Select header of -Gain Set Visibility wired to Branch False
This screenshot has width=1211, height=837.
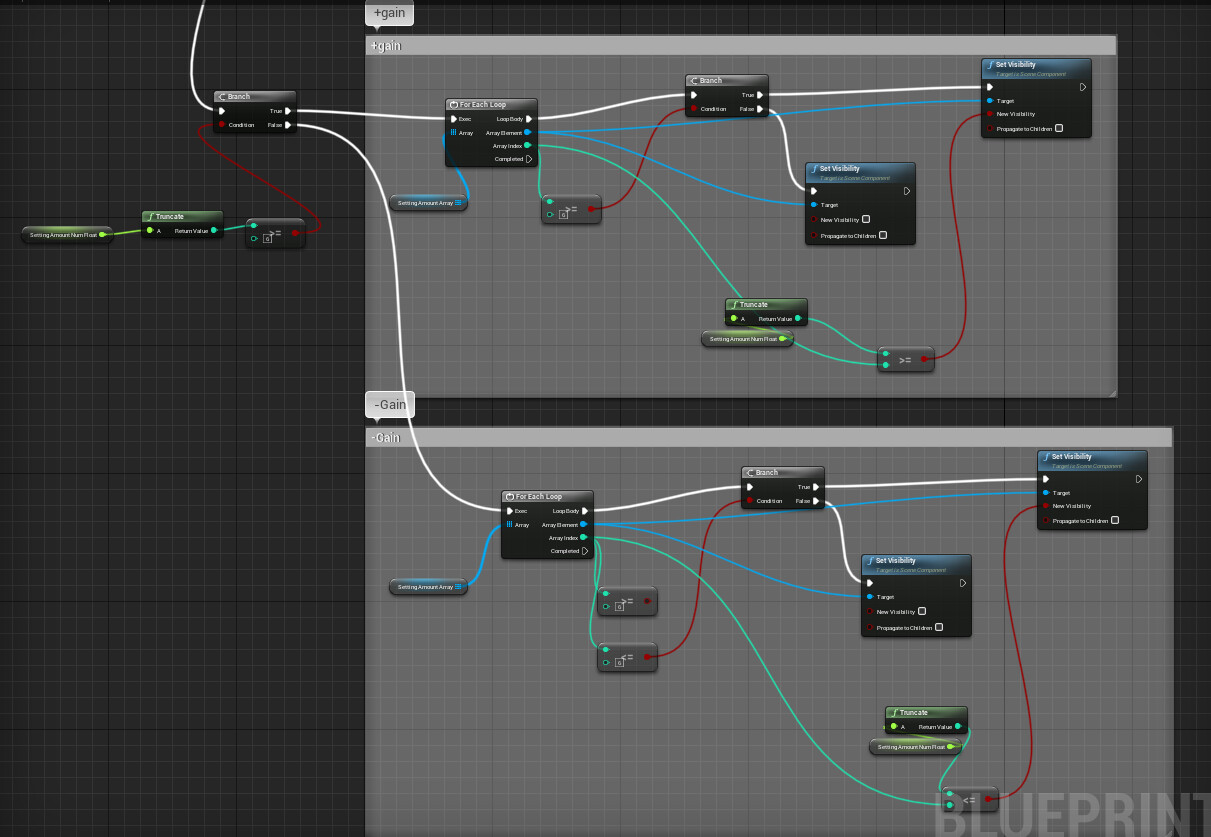916,563
